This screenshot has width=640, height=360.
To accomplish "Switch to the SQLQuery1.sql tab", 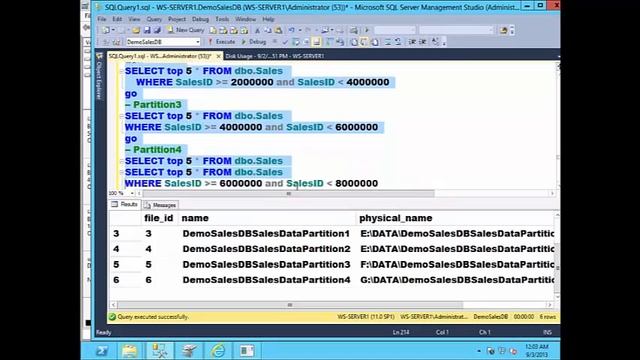I will (x=160, y=56).
